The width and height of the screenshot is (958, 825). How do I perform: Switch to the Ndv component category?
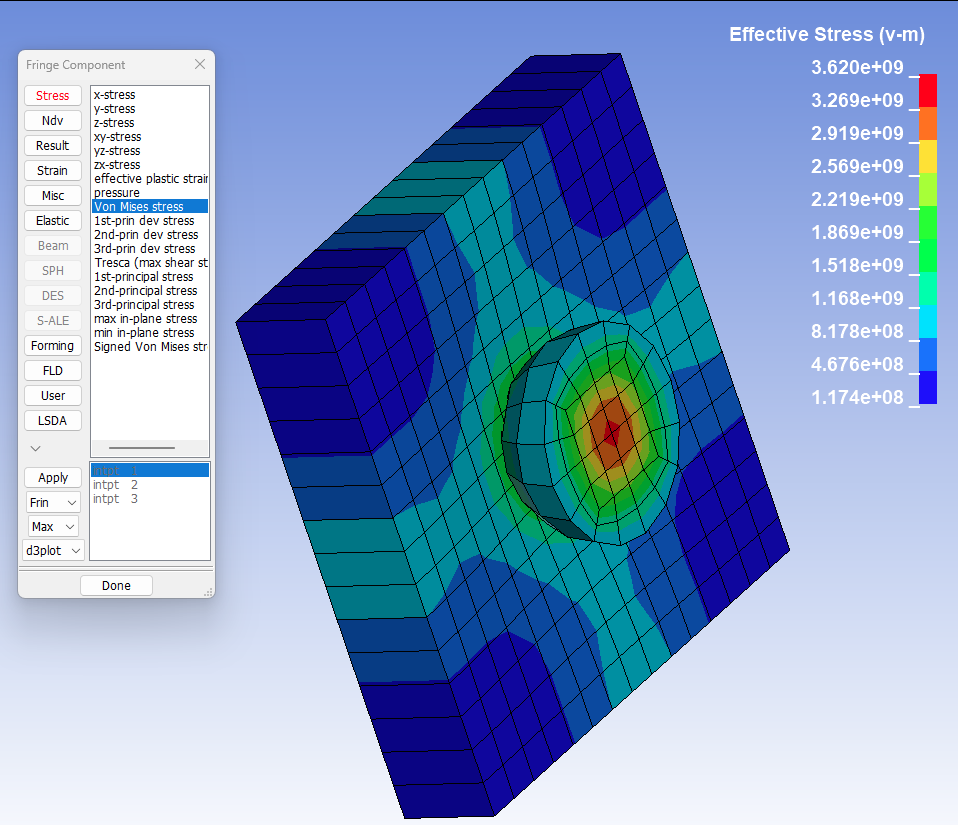pyautogui.click(x=53, y=121)
